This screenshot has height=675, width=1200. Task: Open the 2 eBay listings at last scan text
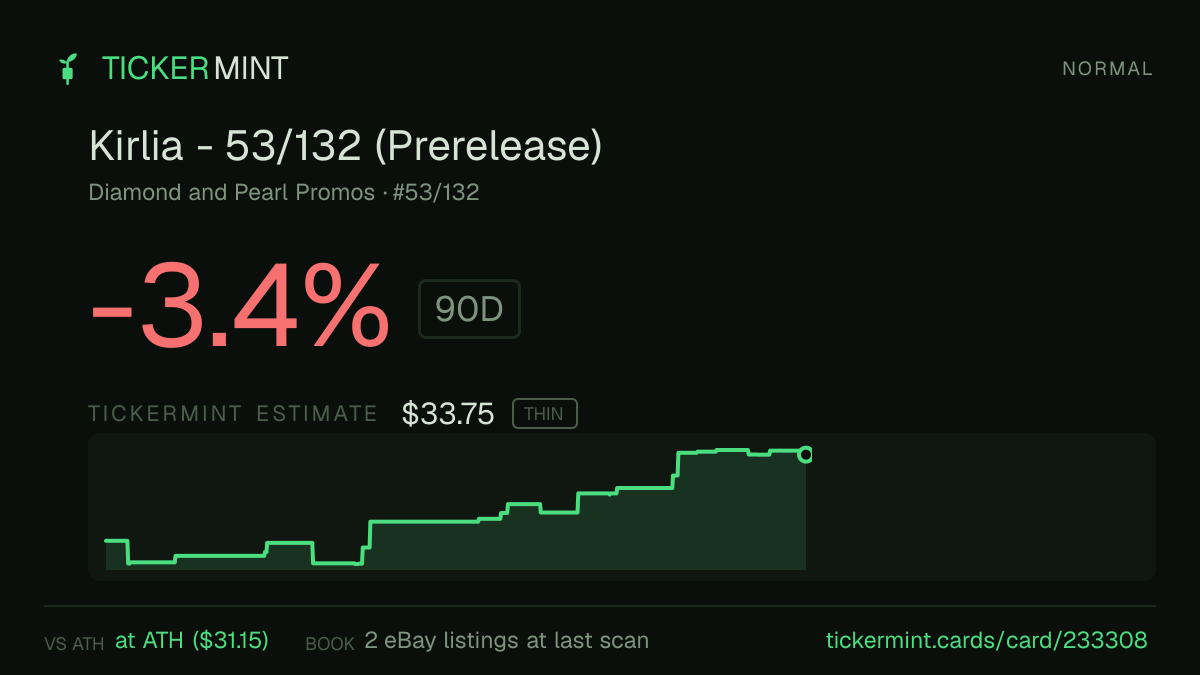coord(506,641)
